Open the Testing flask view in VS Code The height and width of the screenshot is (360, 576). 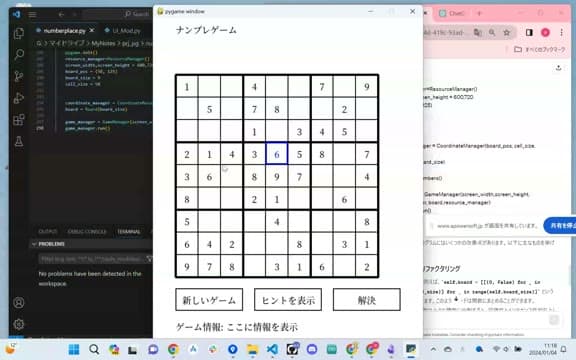(19, 141)
